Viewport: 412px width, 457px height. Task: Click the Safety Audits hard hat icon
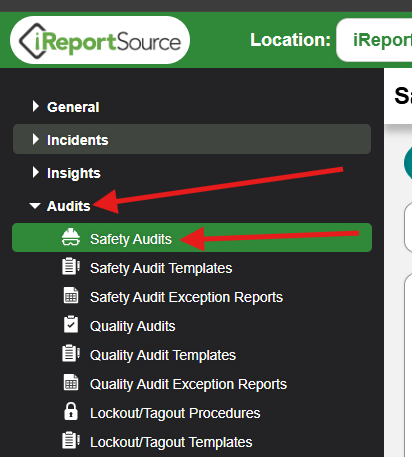click(x=71, y=237)
